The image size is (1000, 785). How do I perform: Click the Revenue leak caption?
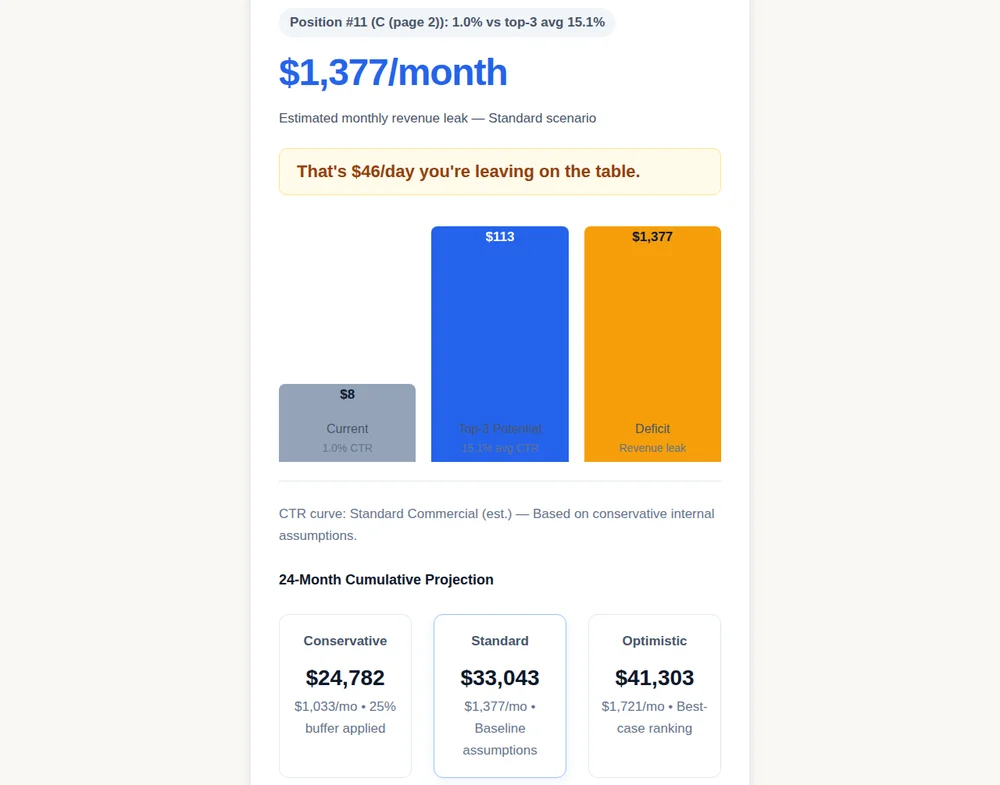pyautogui.click(x=652, y=448)
